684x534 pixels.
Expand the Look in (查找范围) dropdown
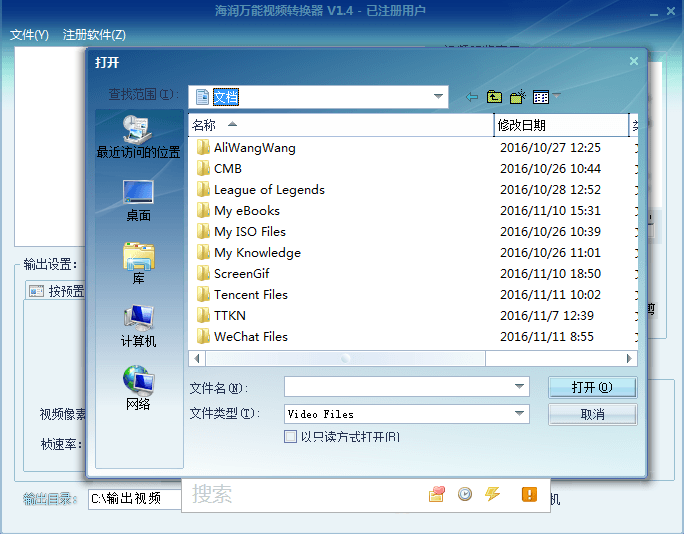(438, 97)
